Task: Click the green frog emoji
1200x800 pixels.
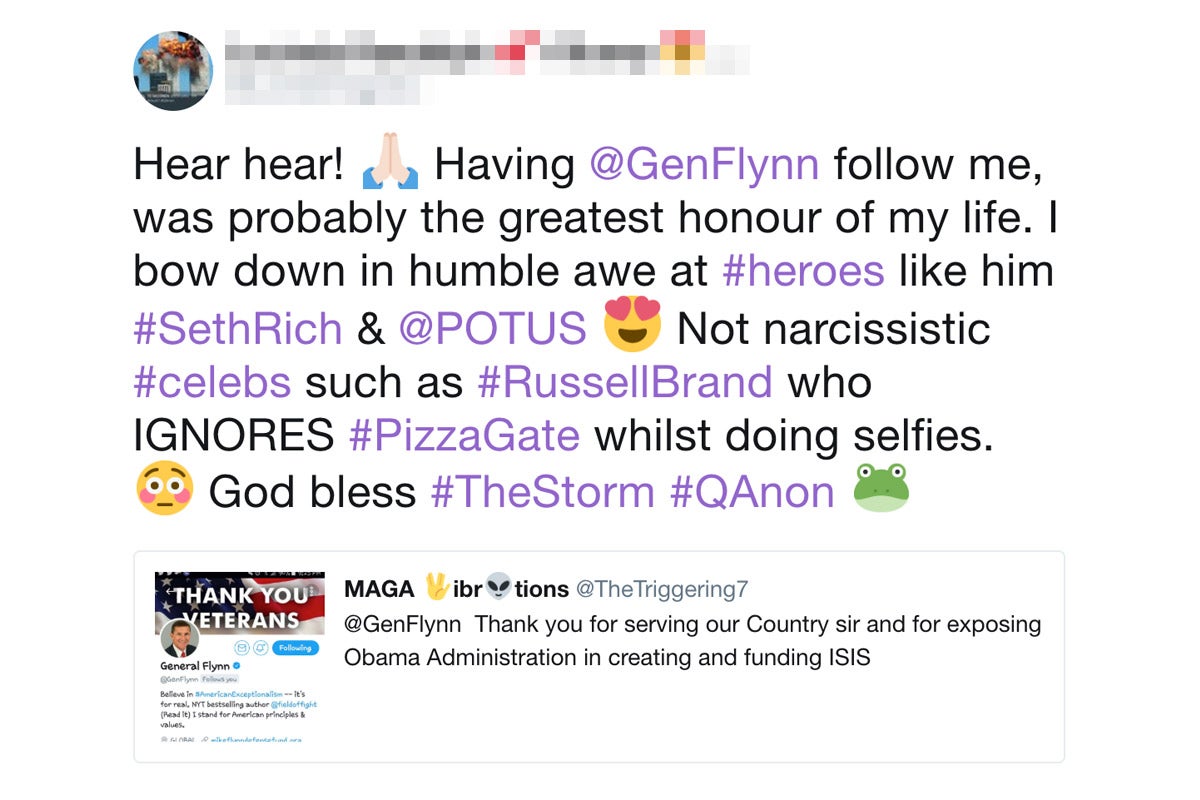Action: [881, 489]
